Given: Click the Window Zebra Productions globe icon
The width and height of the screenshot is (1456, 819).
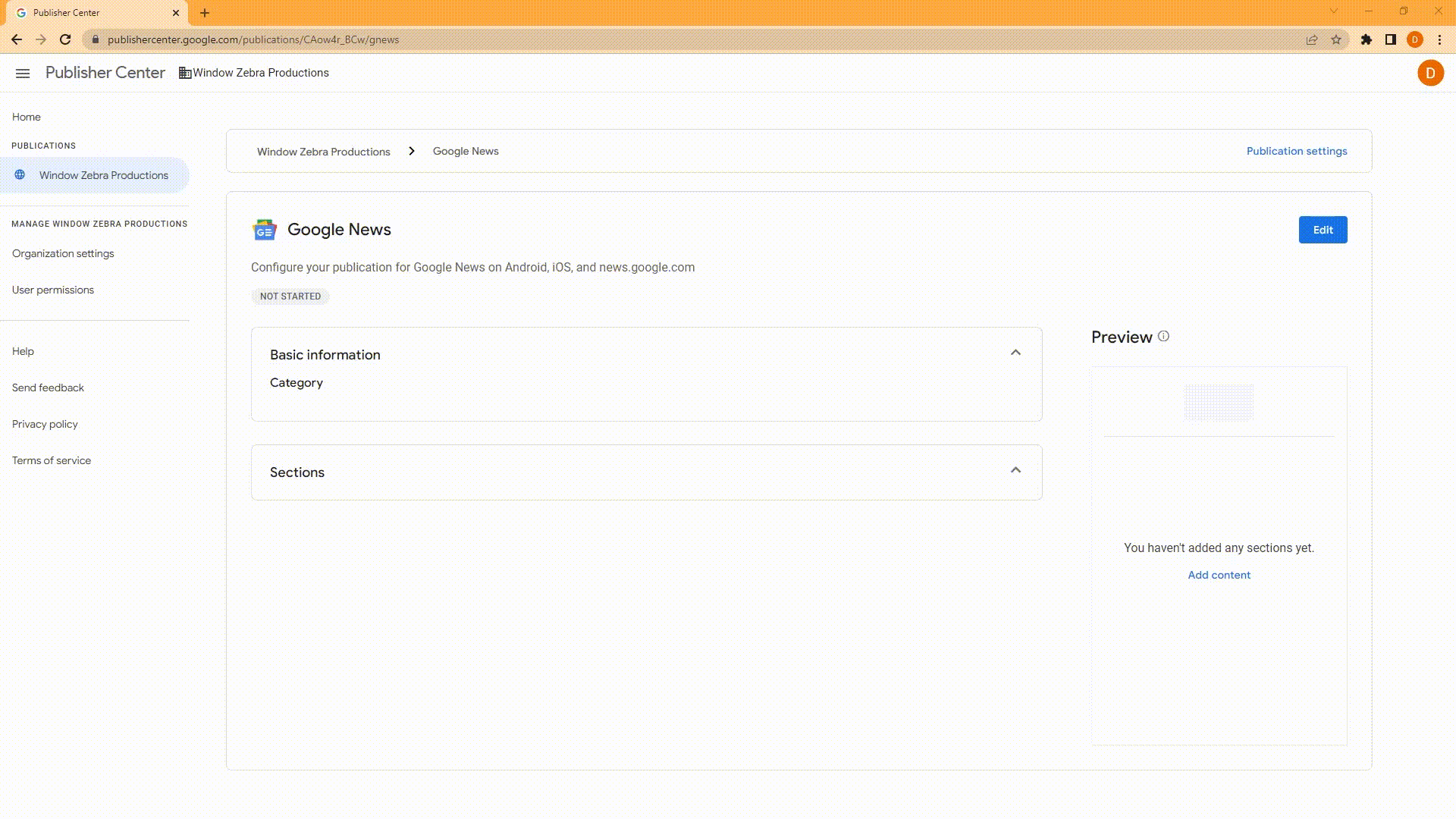Looking at the screenshot, I should [x=18, y=175].
